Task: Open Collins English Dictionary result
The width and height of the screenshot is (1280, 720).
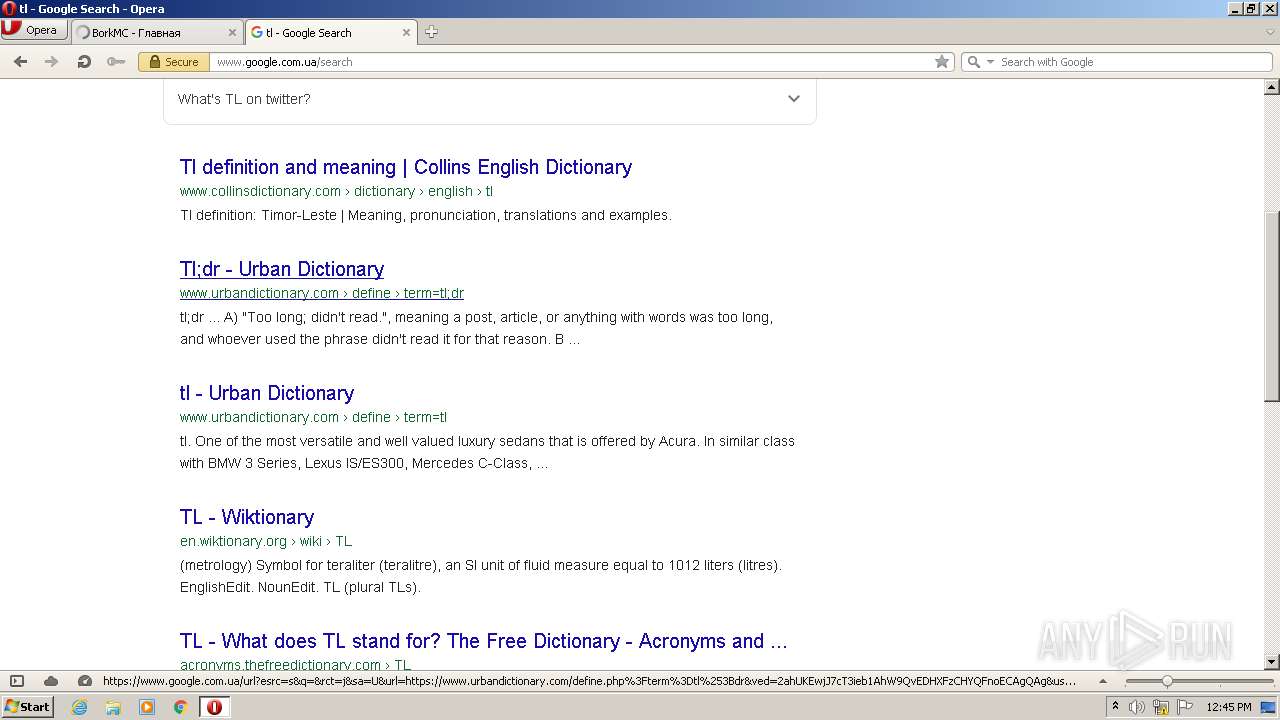Action: click(406, 167)
